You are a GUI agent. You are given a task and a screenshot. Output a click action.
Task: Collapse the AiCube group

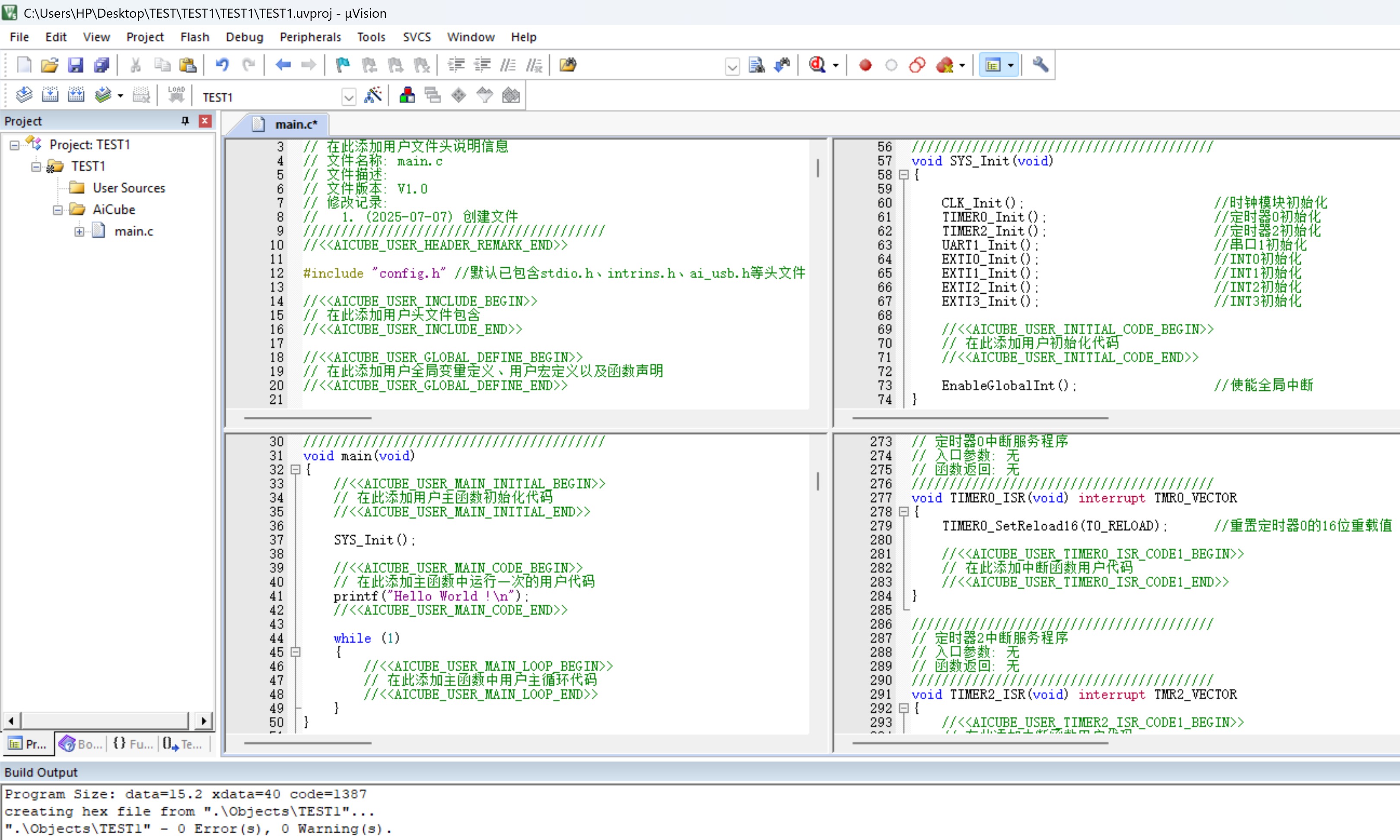click(x=58, y=210)
